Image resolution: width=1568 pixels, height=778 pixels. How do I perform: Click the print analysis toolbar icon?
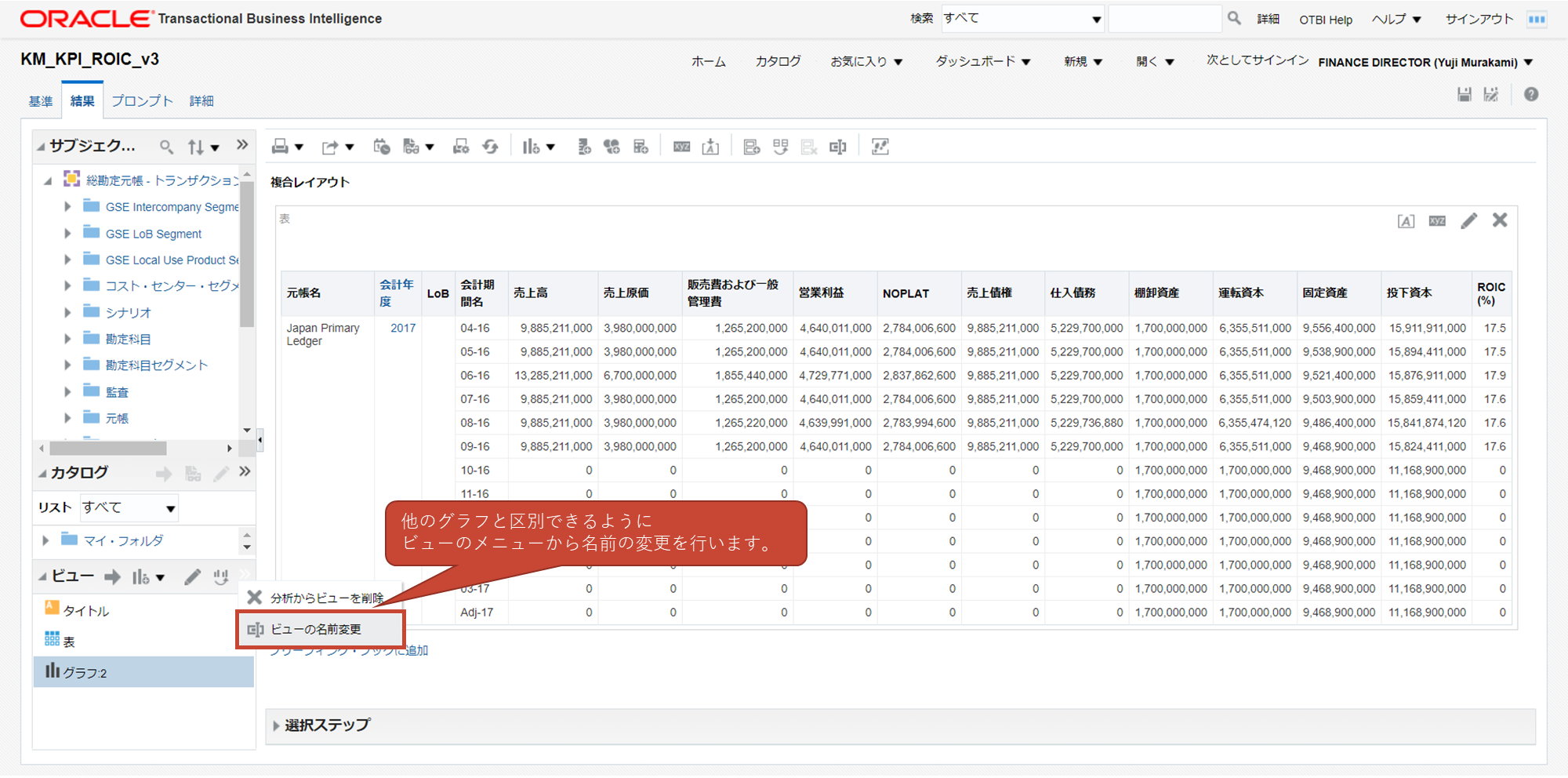point(280,147)
